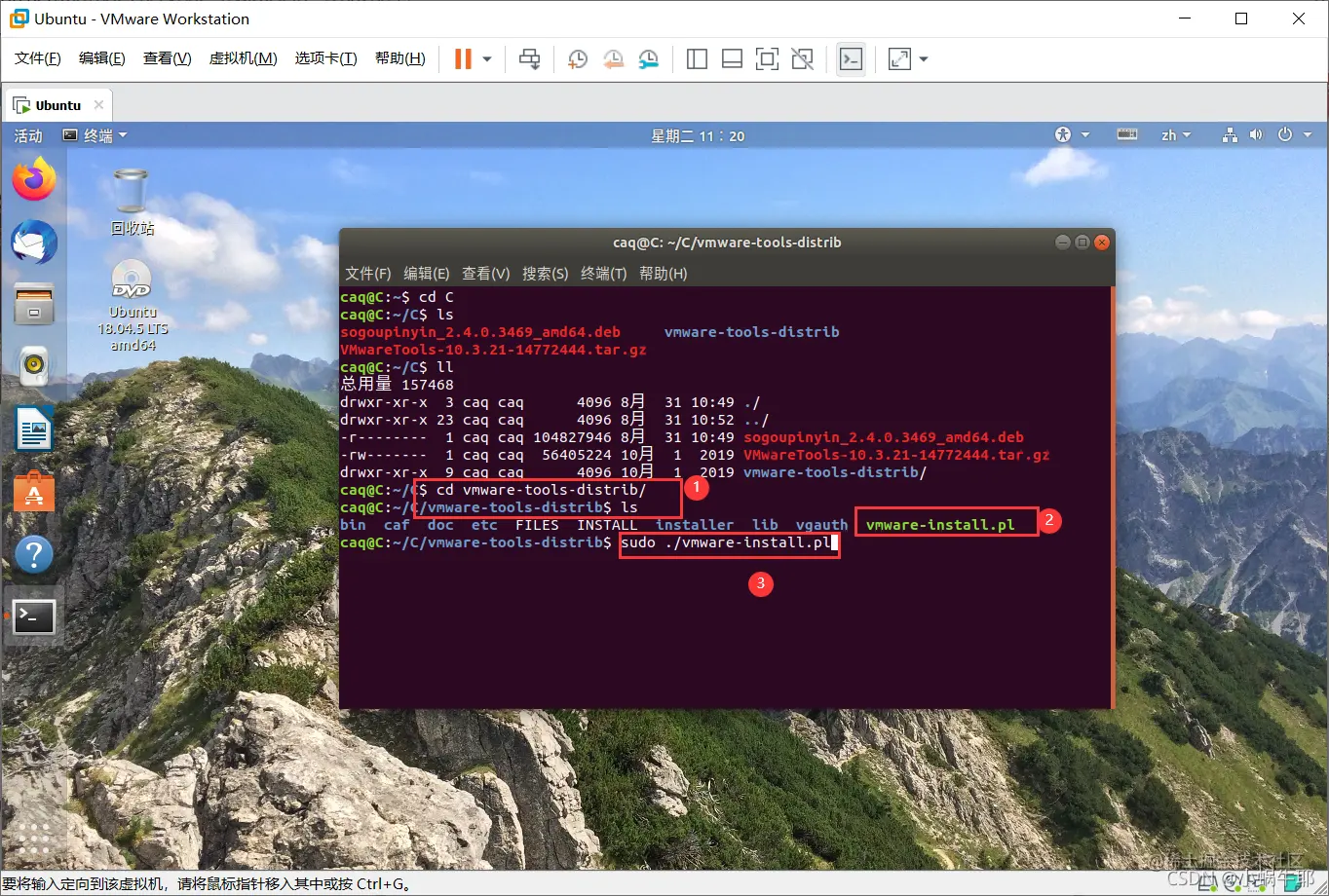Open the Help icon in the dock
Image resolution: width=1329 pixels, height=896 pixels.
(34, 554)
